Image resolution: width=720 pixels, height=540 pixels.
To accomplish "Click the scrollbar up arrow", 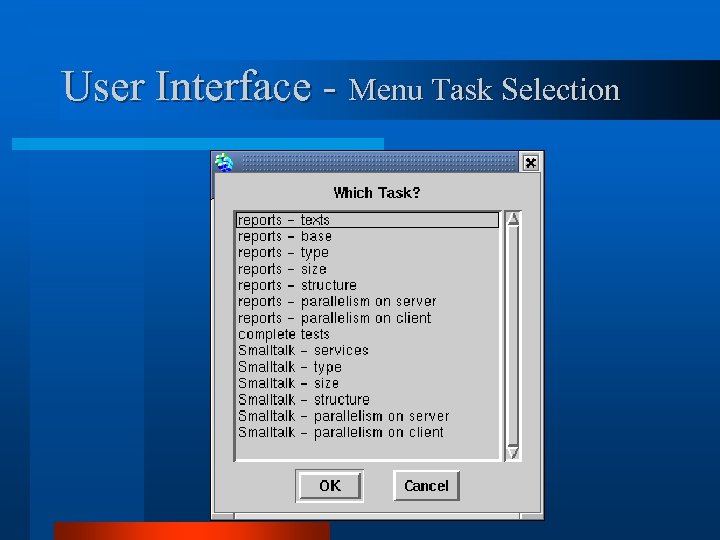I will coord(513,219).
